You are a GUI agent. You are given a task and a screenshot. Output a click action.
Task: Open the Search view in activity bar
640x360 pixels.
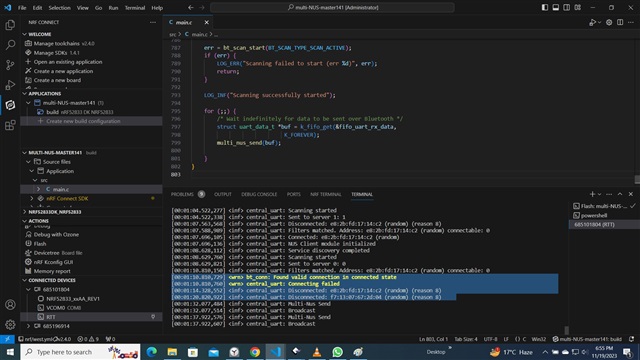10,44
